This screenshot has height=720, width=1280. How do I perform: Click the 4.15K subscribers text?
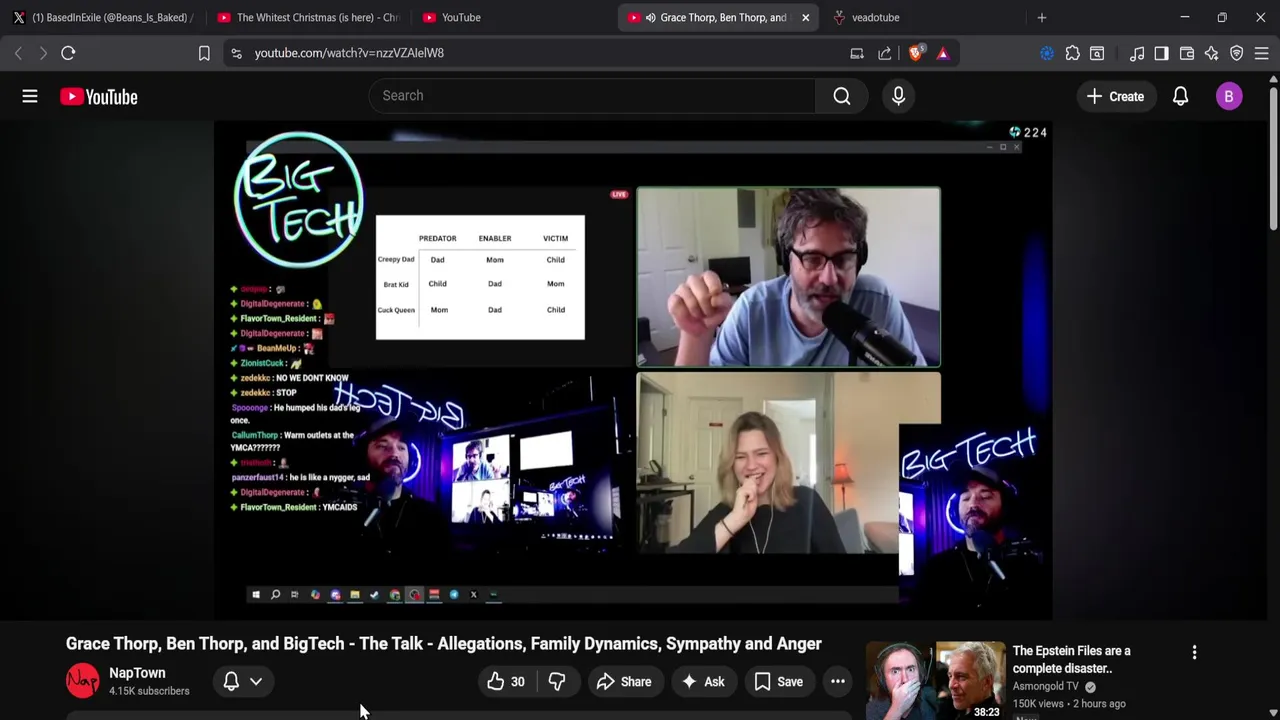click(149, 691)
